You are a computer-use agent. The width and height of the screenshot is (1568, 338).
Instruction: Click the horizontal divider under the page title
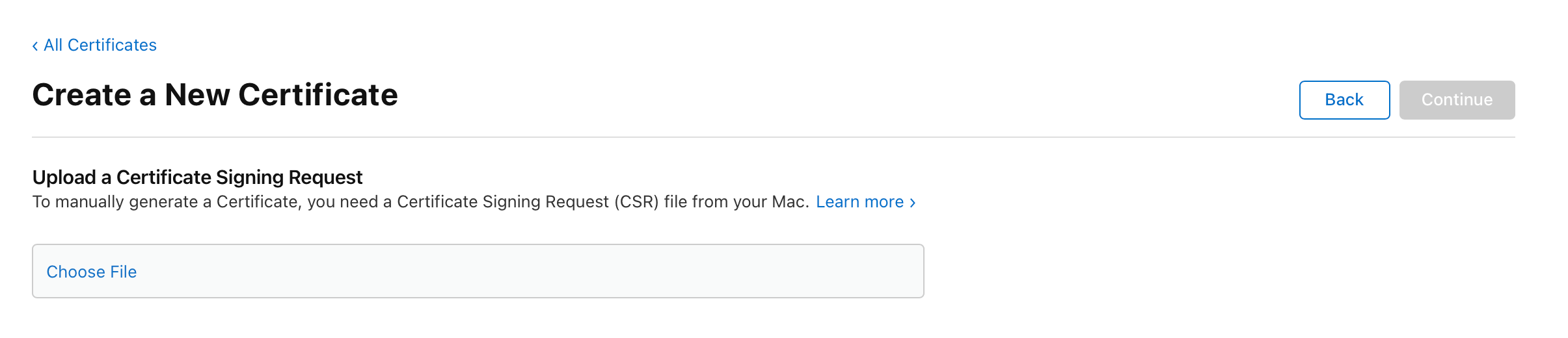pos(773,137)
